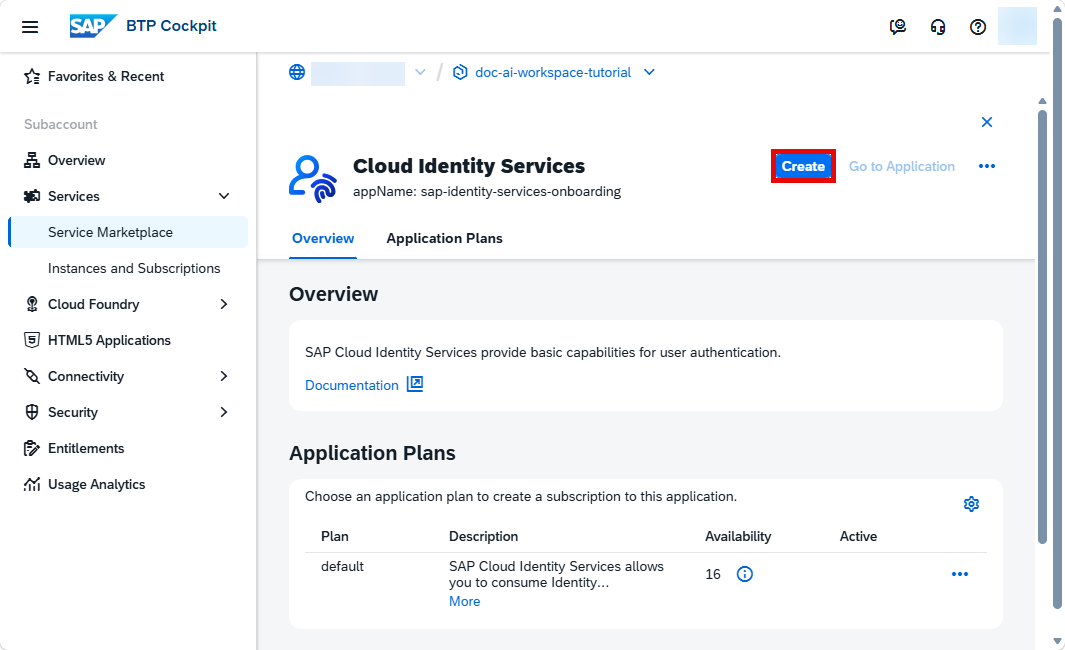Click 'appName: sap-identity-services-onboarding' text
1065x650 pixels.
click(x=487, y=192)
